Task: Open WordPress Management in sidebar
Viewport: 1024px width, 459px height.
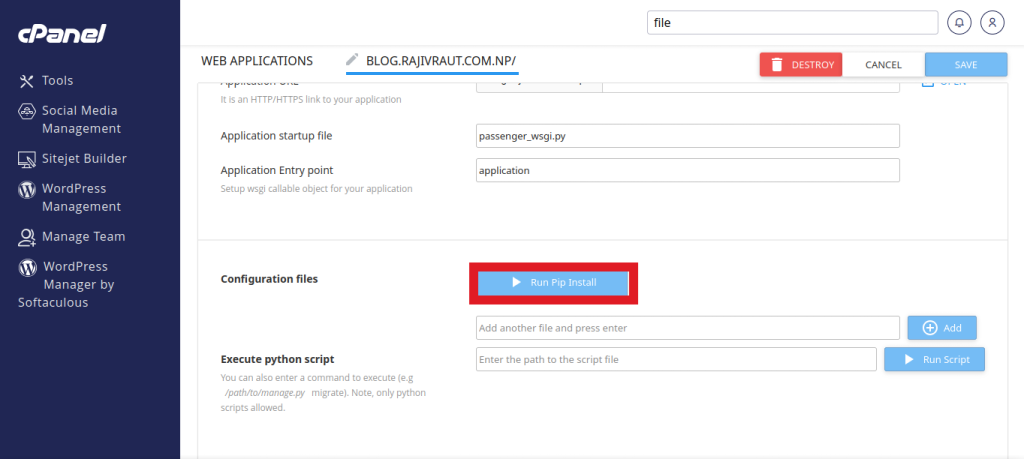Action: [81, 197]
